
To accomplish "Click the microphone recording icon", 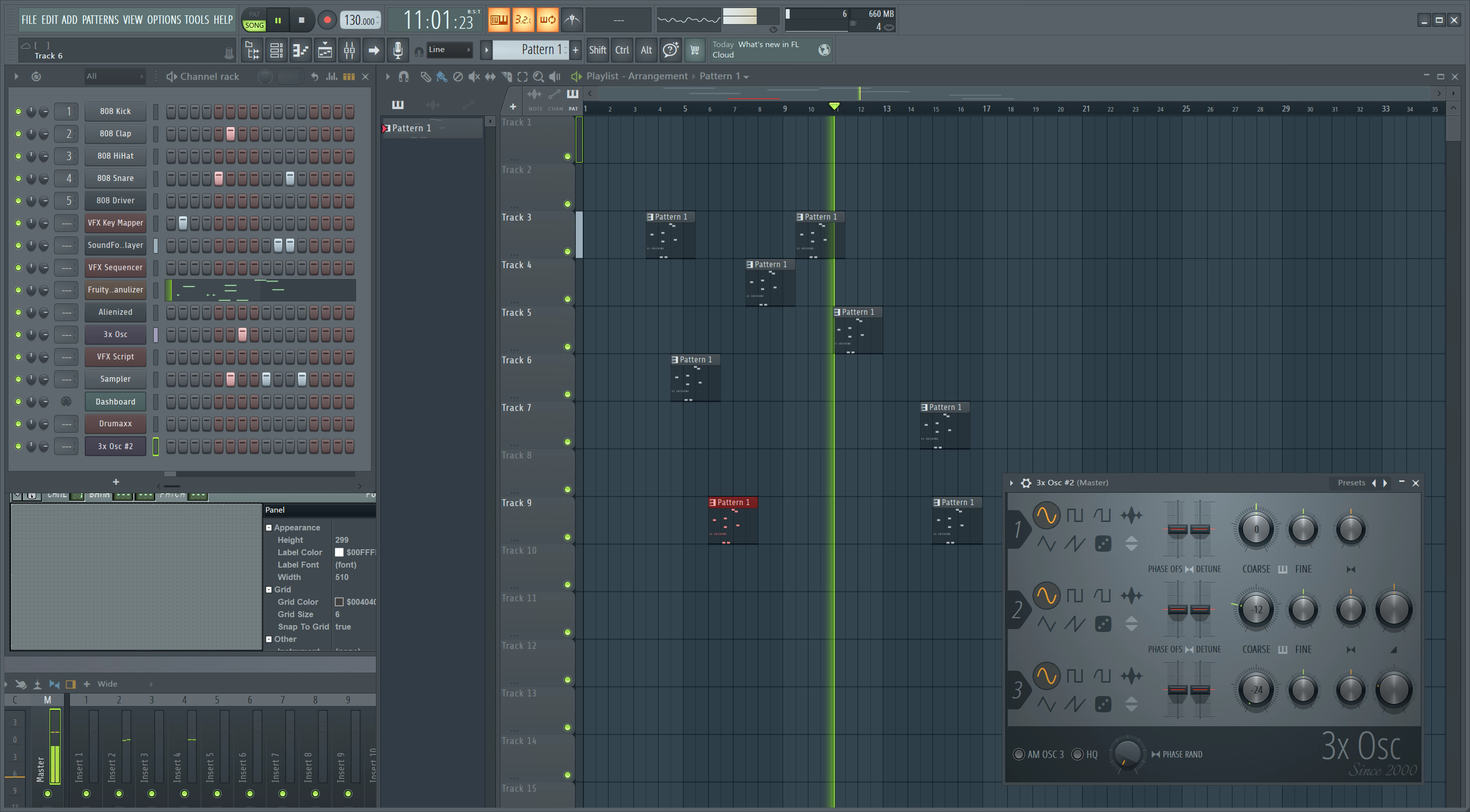I will pos(398,50).
